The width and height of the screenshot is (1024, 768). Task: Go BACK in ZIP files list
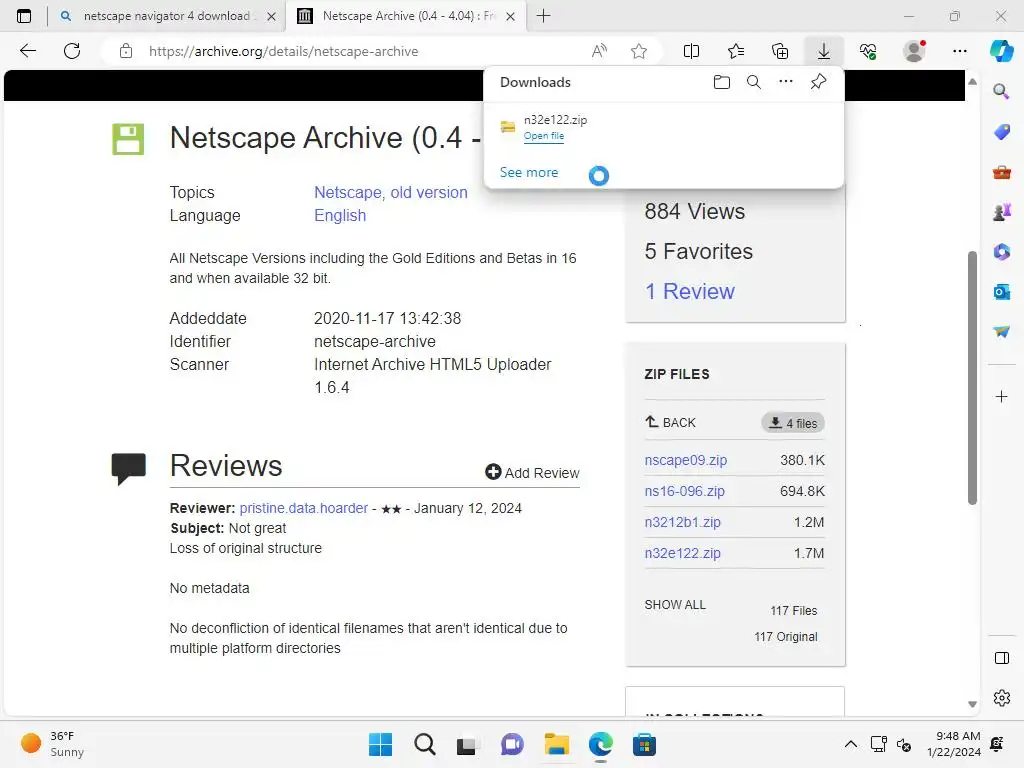670,423
